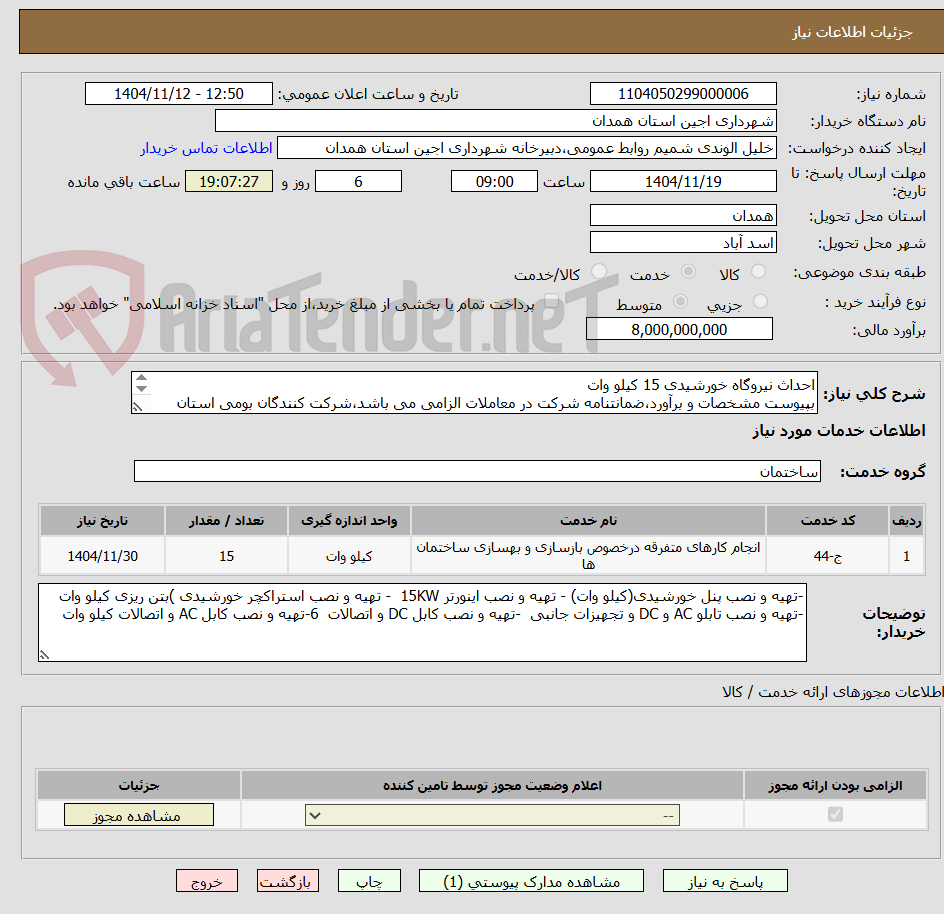Click the announcement date field 1404/11/12 - 12:50

179,94
